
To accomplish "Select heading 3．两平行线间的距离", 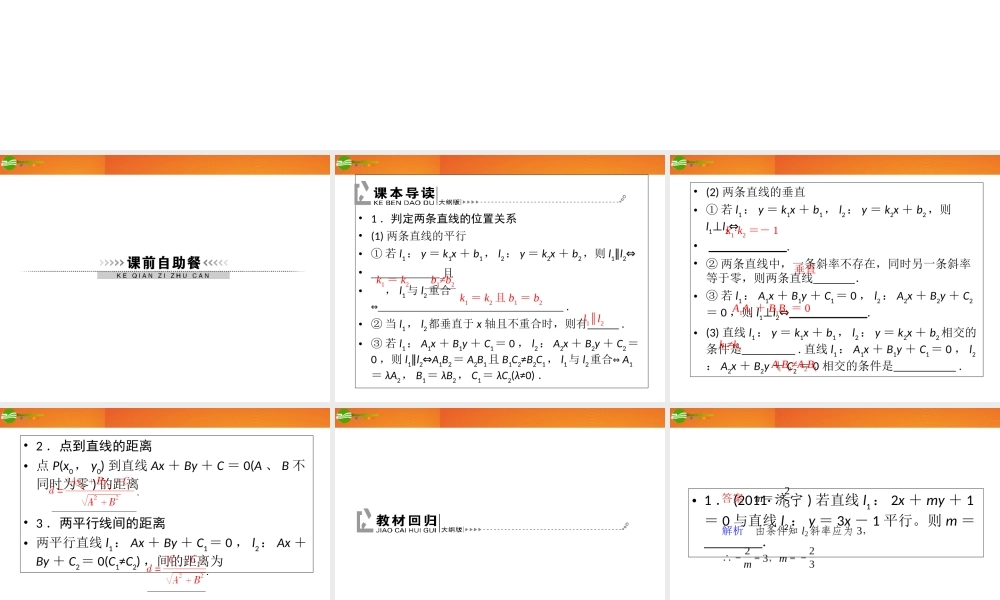I will point(100,523).
